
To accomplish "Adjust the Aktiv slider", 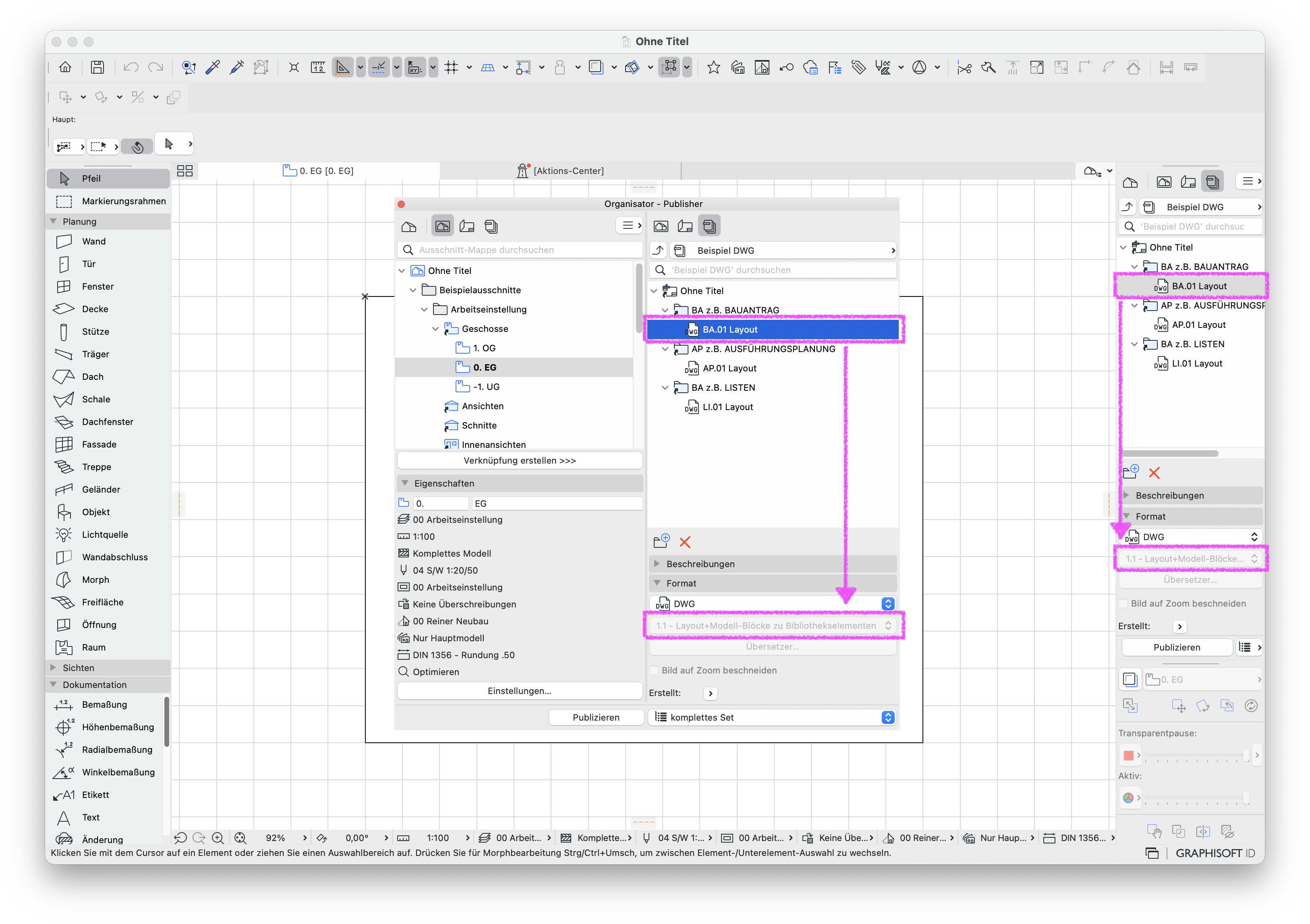I will click(1198, 798).
